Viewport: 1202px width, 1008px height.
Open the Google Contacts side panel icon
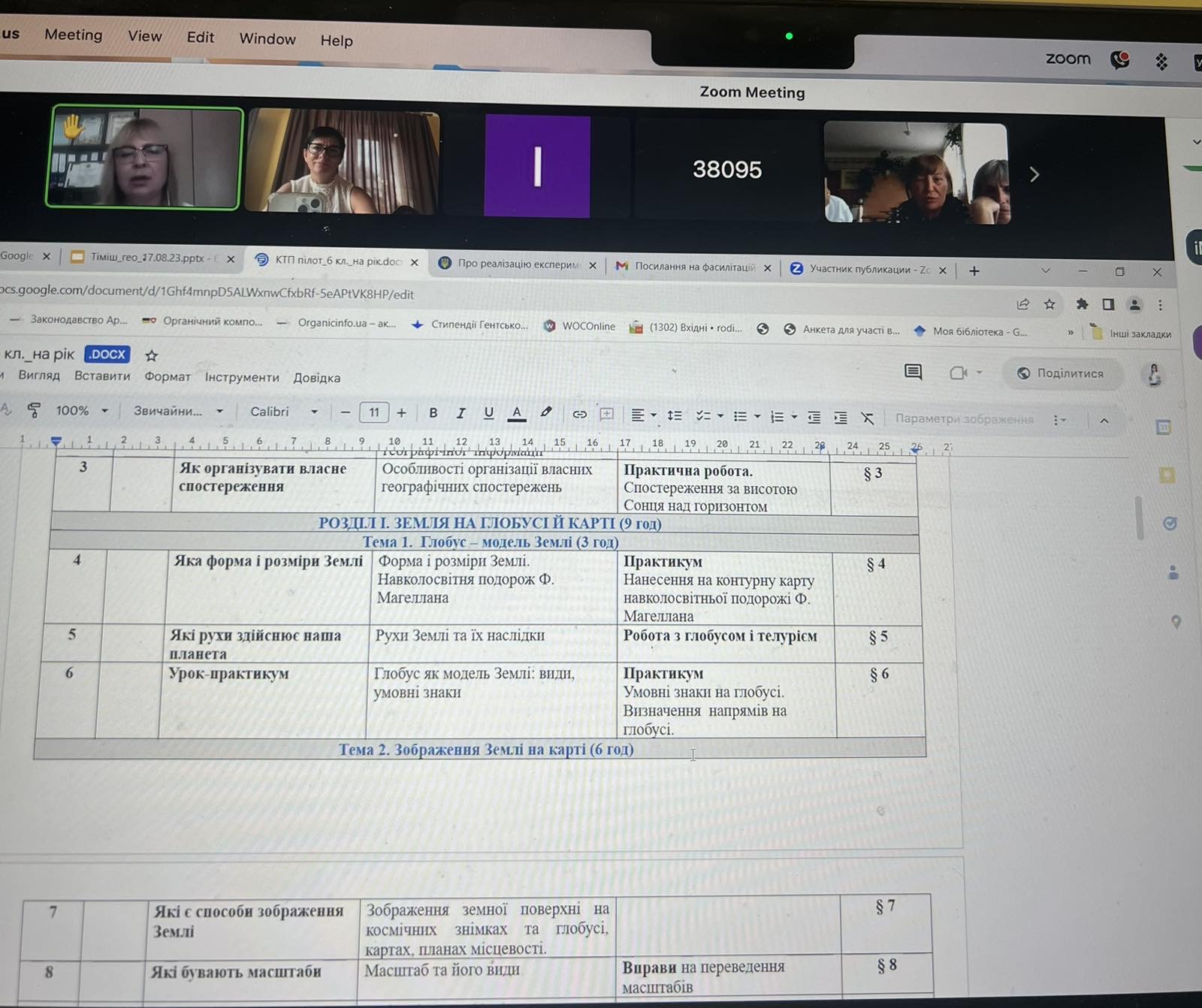pyautogui.click(x=1173, y=572)
